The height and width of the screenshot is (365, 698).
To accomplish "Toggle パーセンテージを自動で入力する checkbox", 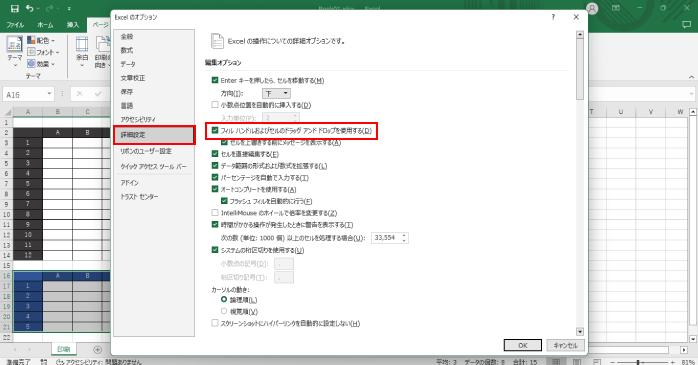I will click(215, 177).
